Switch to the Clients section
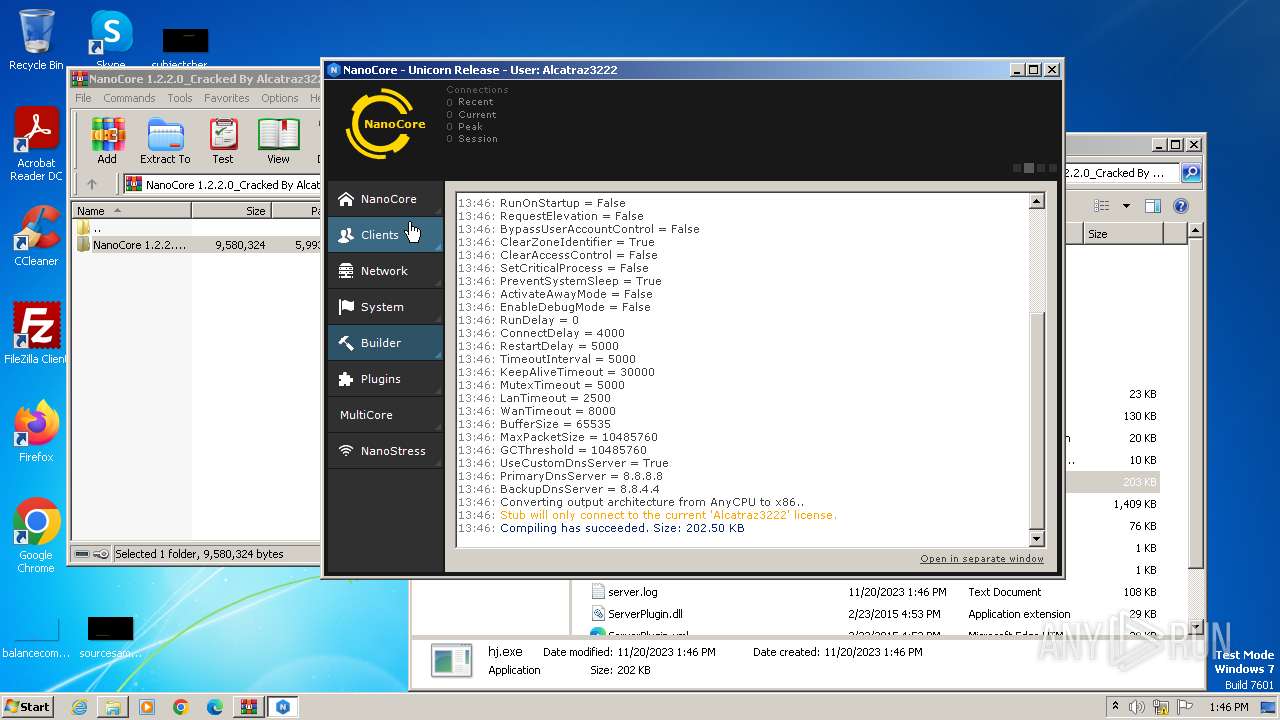1280x720 pixels. pos(385,235)
